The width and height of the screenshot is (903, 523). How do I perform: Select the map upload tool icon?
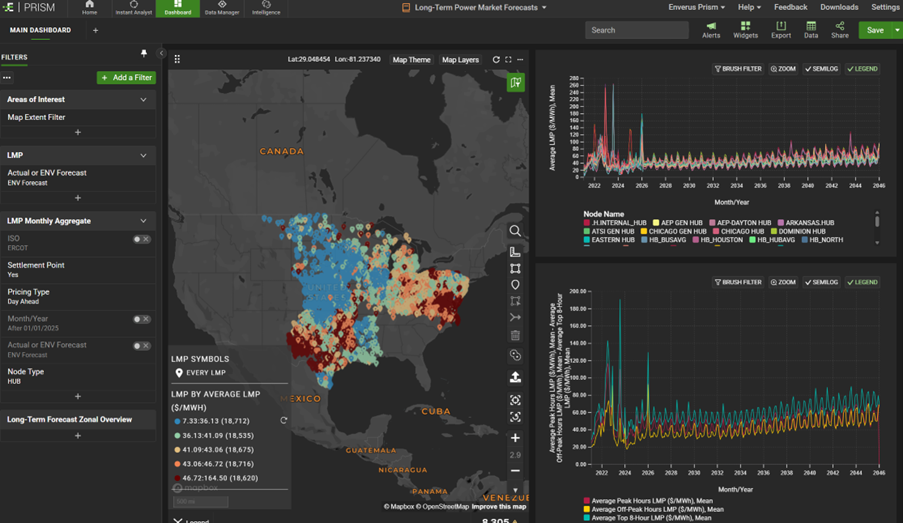[515, 377]
